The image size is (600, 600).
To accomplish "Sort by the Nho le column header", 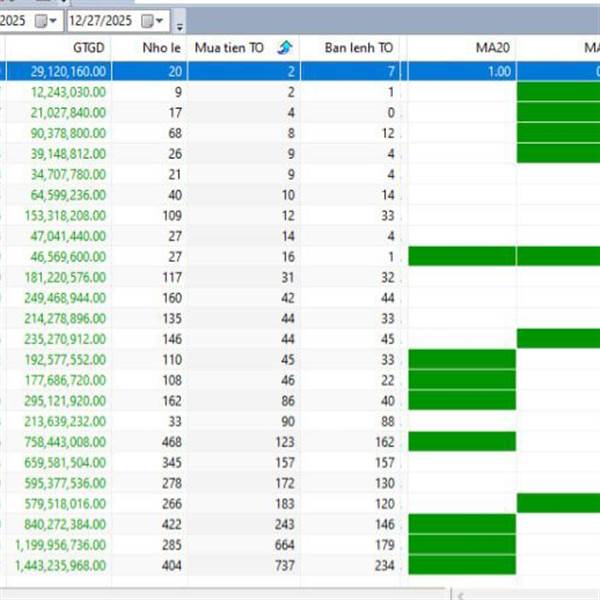I will point(161,48).
